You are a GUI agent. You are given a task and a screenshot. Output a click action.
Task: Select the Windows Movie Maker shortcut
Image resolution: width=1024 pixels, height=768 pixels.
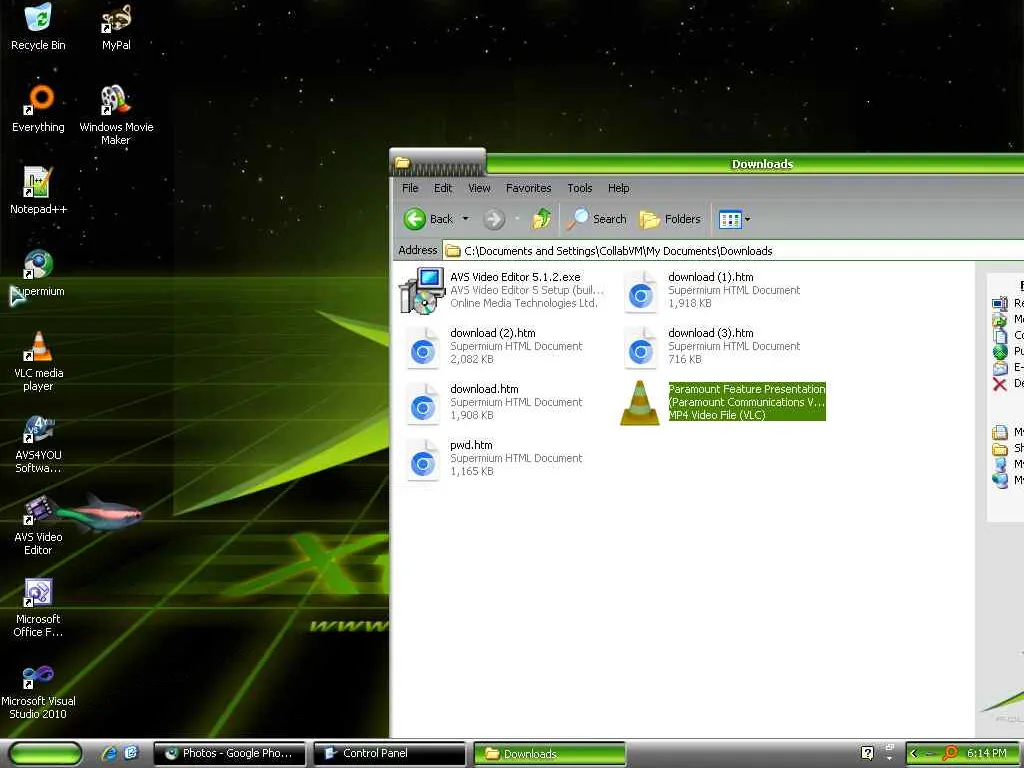[x=116, y=115]
